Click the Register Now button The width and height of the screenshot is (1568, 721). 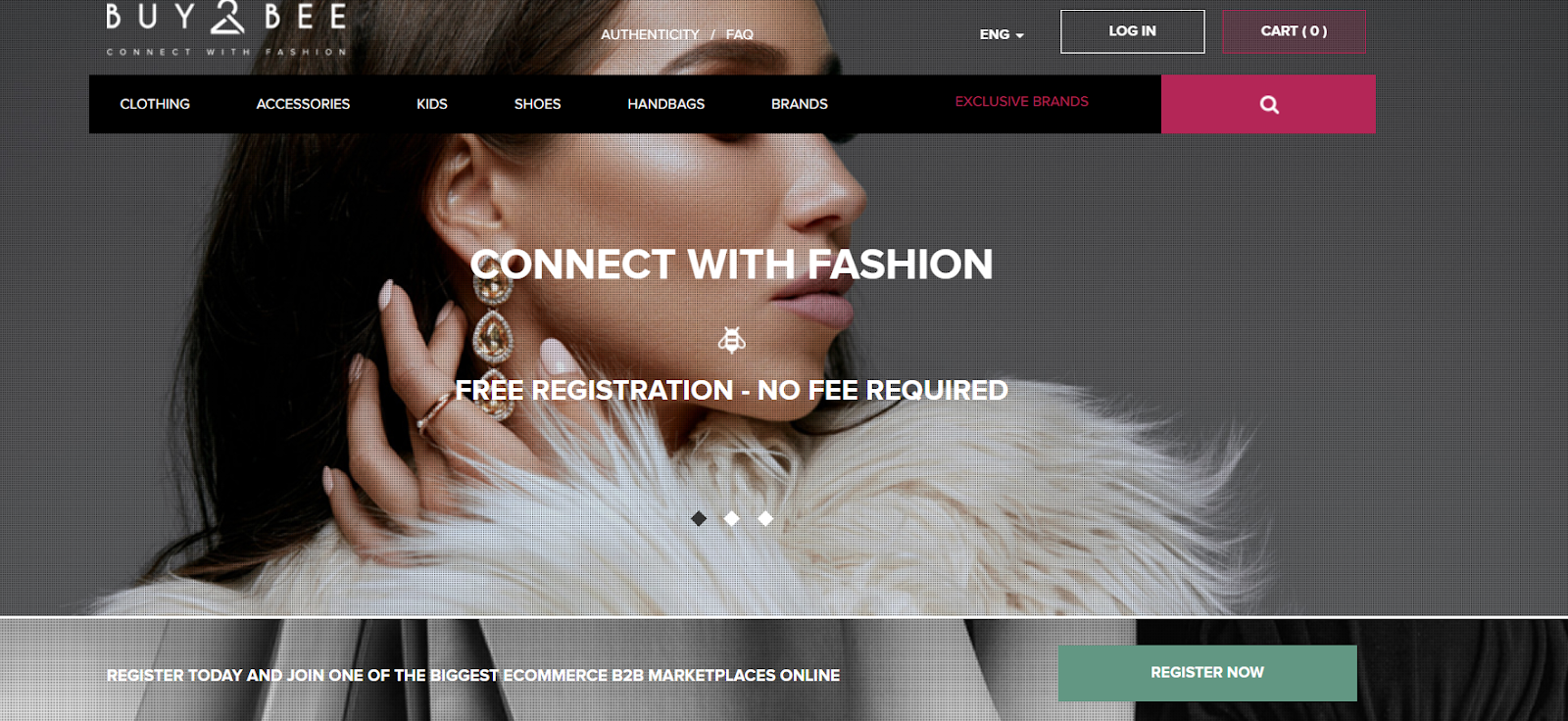(1207, 673)
